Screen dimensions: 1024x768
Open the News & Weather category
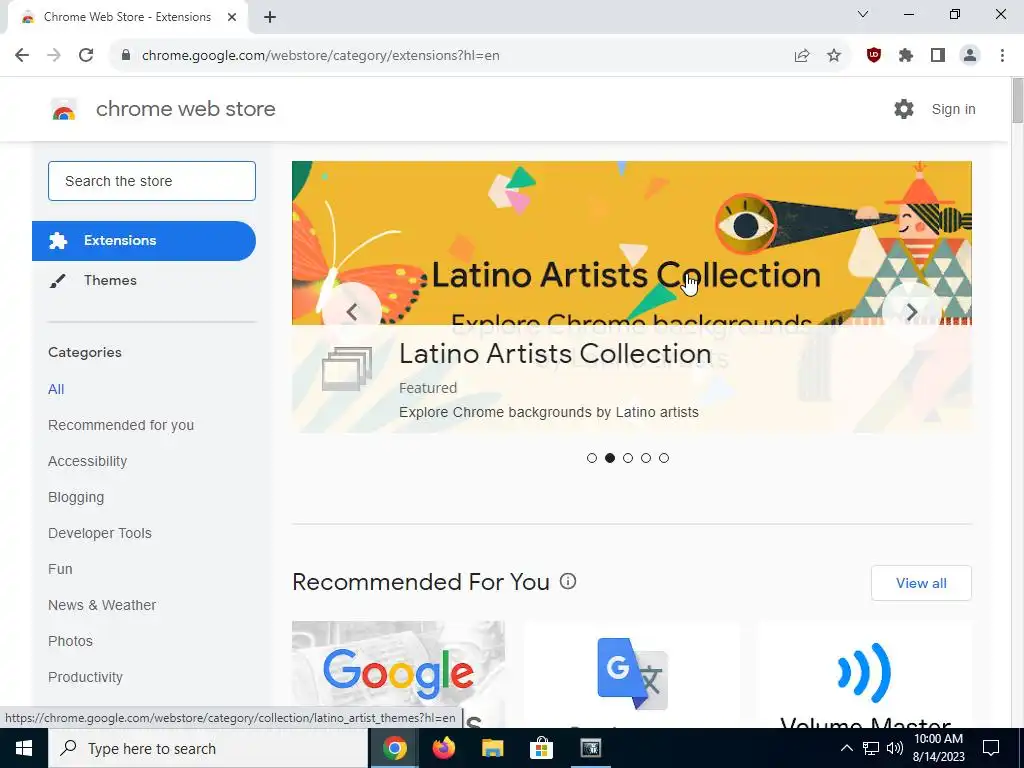click(102, 605)
